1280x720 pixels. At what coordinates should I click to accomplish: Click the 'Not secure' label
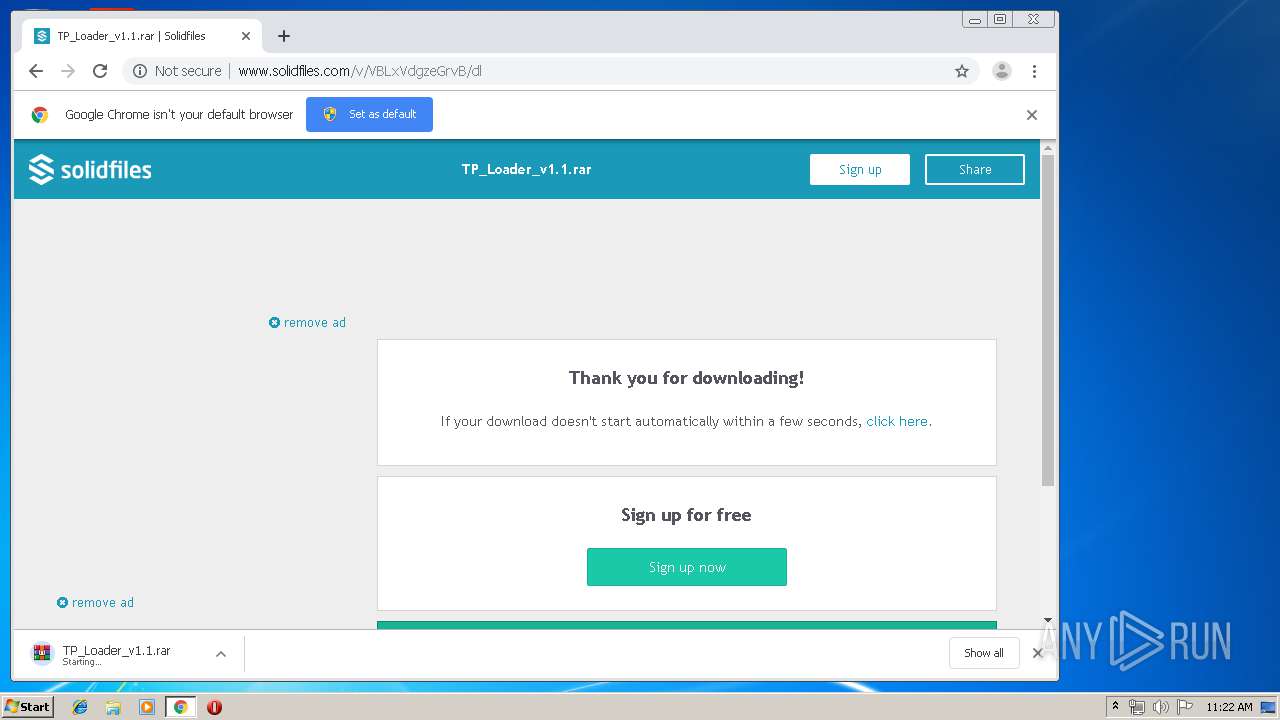(188, 71)
